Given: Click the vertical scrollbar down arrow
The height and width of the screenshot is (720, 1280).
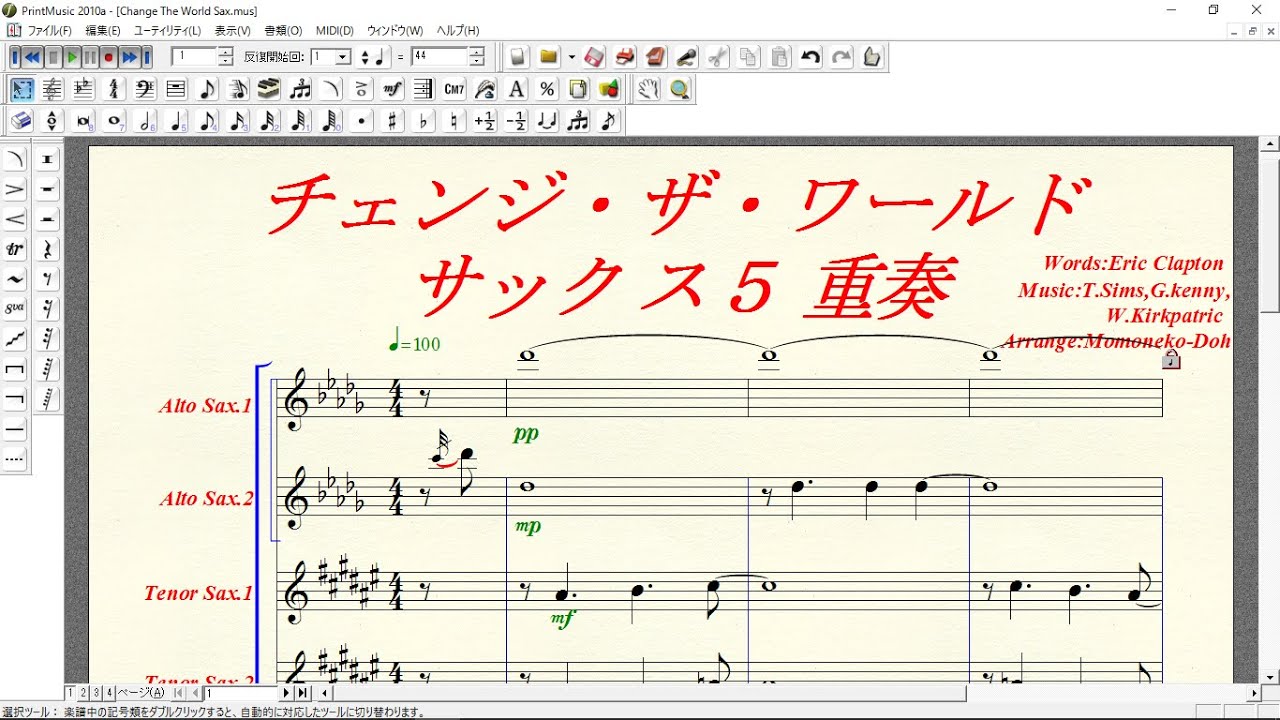Looking at the screenshot, I should (x=1270, y=677).
